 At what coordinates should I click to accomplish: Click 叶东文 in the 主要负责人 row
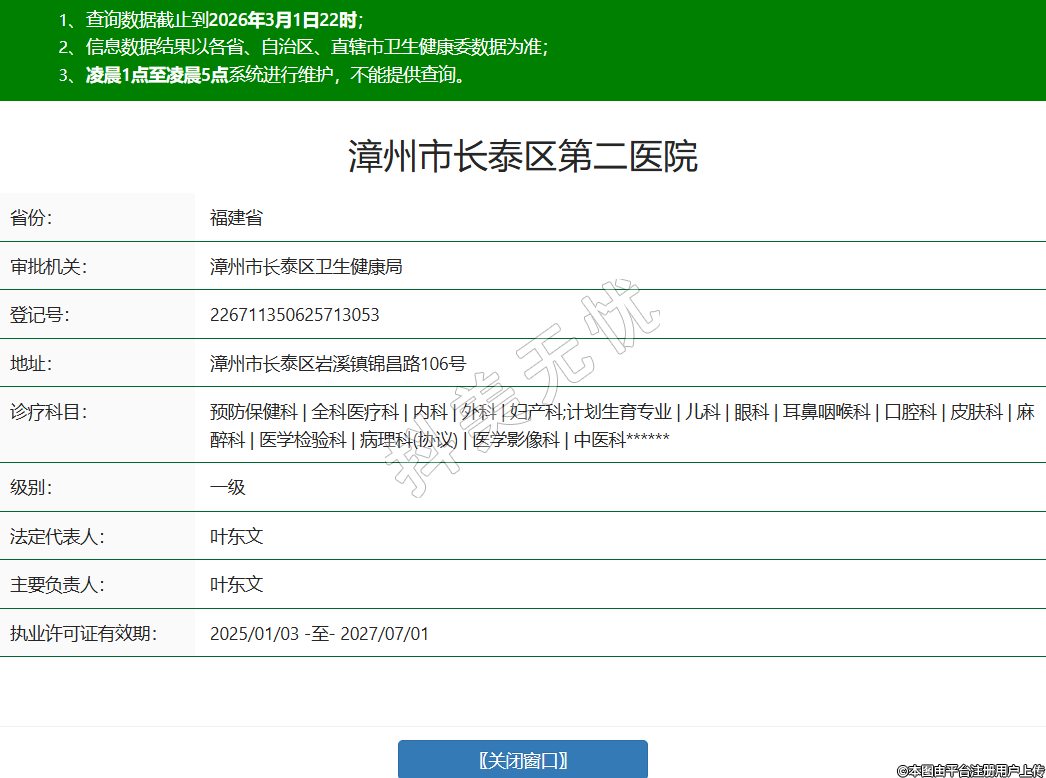pyautogui.click(x=236, y=584)
